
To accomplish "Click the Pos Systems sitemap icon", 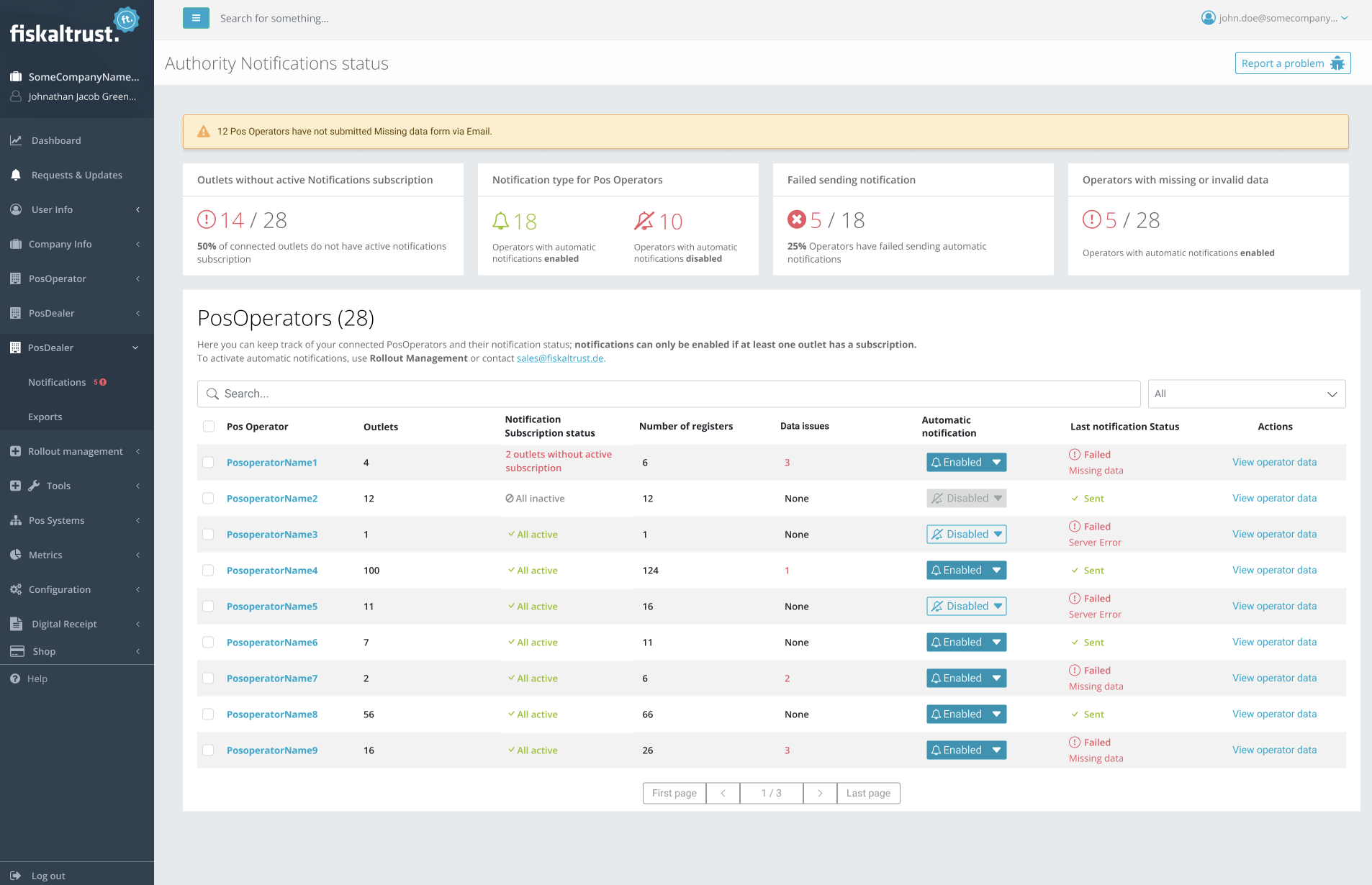I will (16, 520).
